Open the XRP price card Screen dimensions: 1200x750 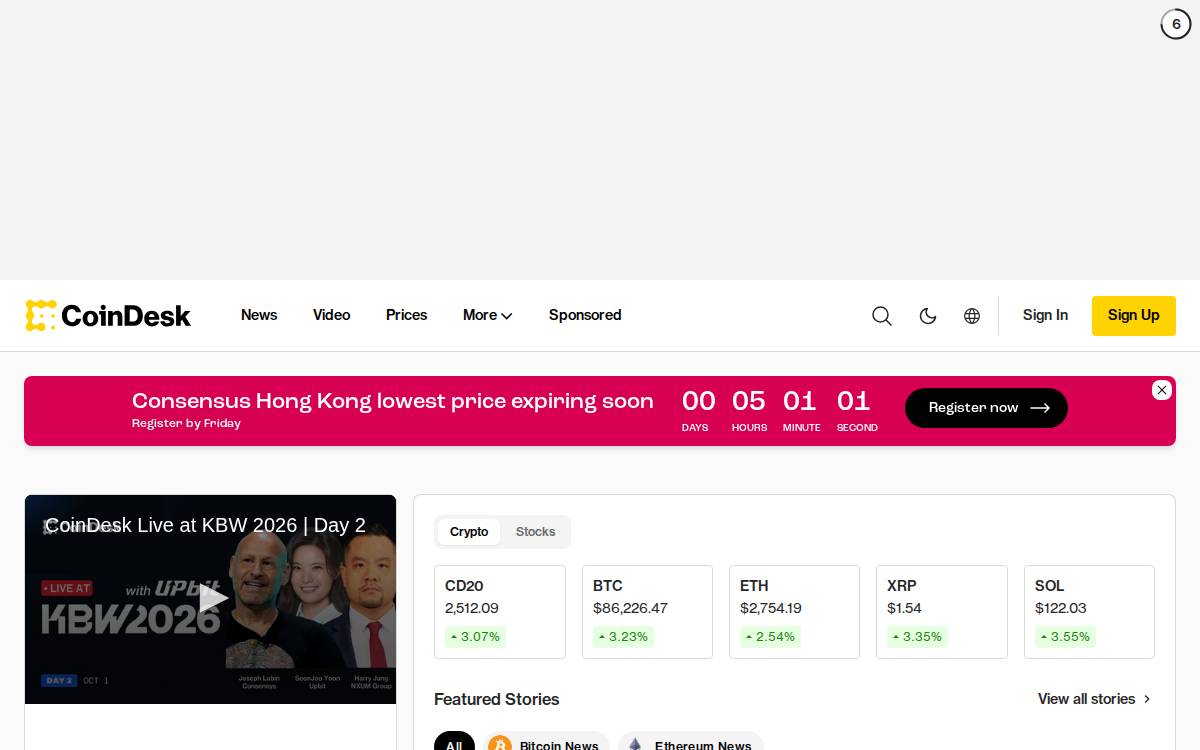942,612
